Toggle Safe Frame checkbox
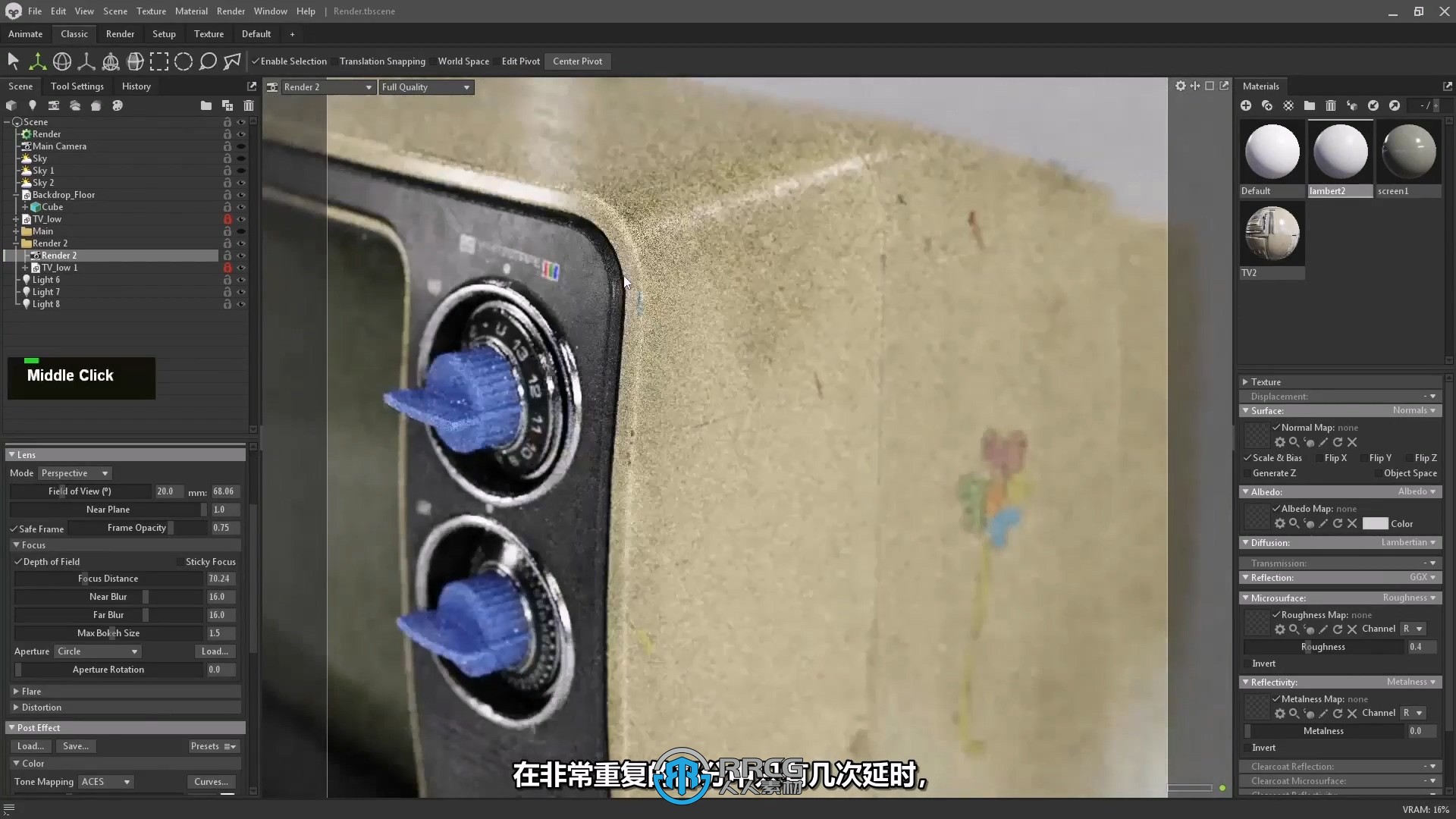The height and width of the screenshot is (819, 1456). [14, 529]
